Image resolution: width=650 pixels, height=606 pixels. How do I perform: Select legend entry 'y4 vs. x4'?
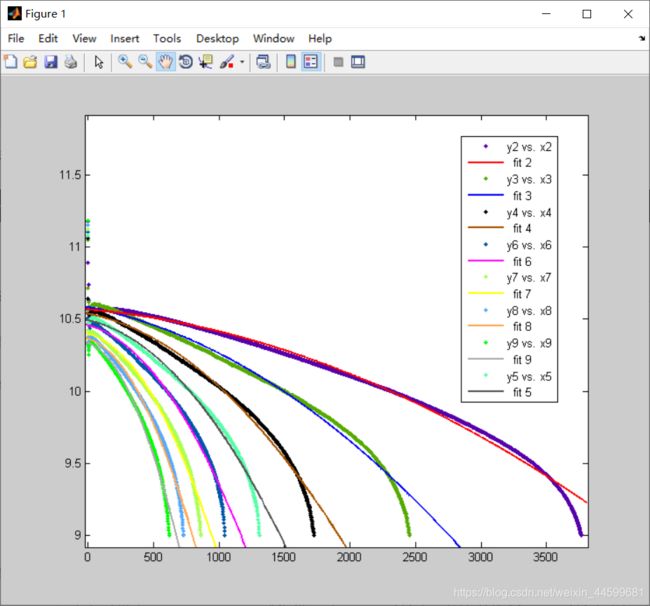click(529, 213)
